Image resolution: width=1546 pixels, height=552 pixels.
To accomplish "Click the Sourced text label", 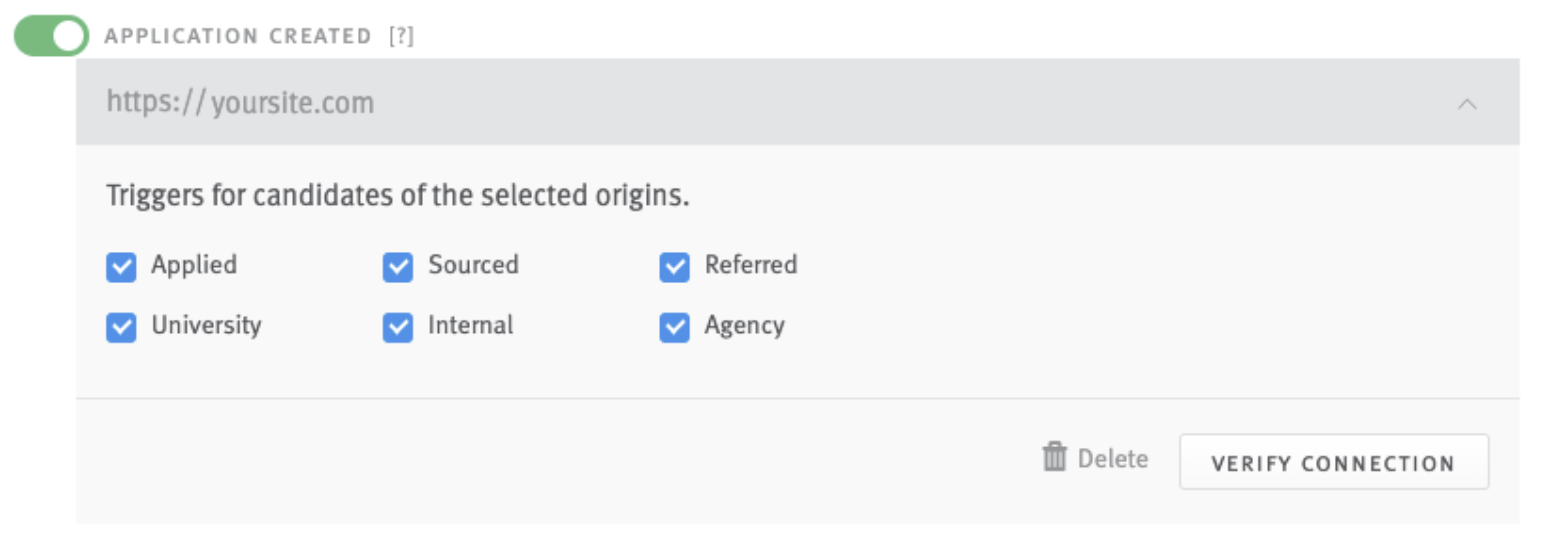I will [473, 265].
